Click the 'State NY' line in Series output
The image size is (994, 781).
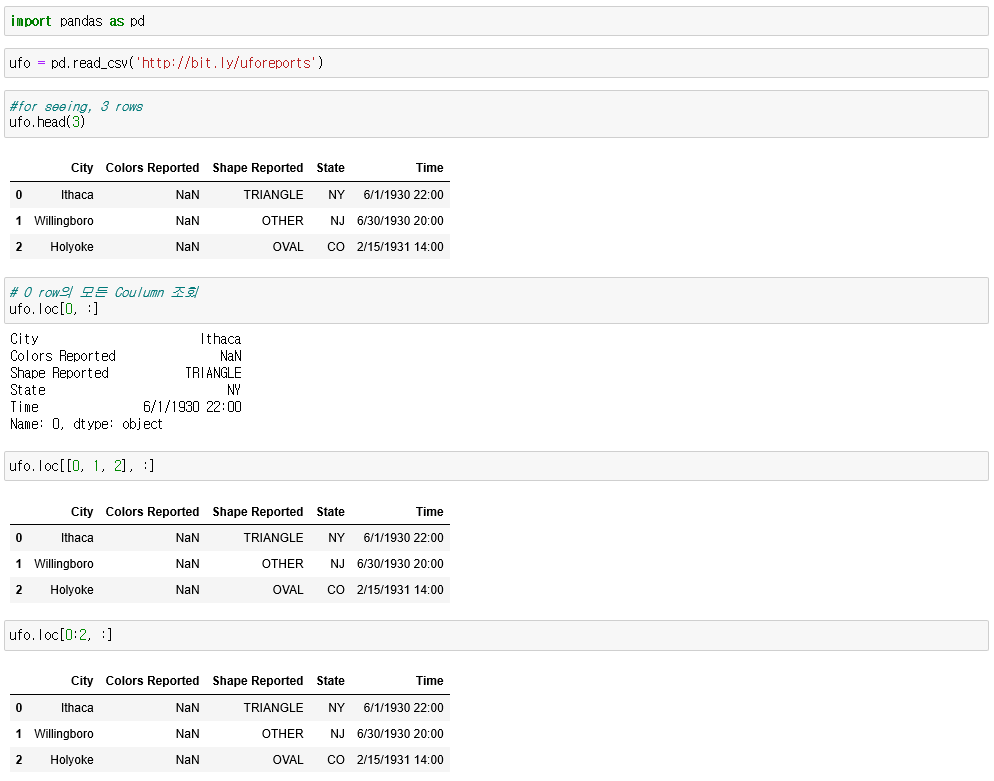[x=126, y=390]
